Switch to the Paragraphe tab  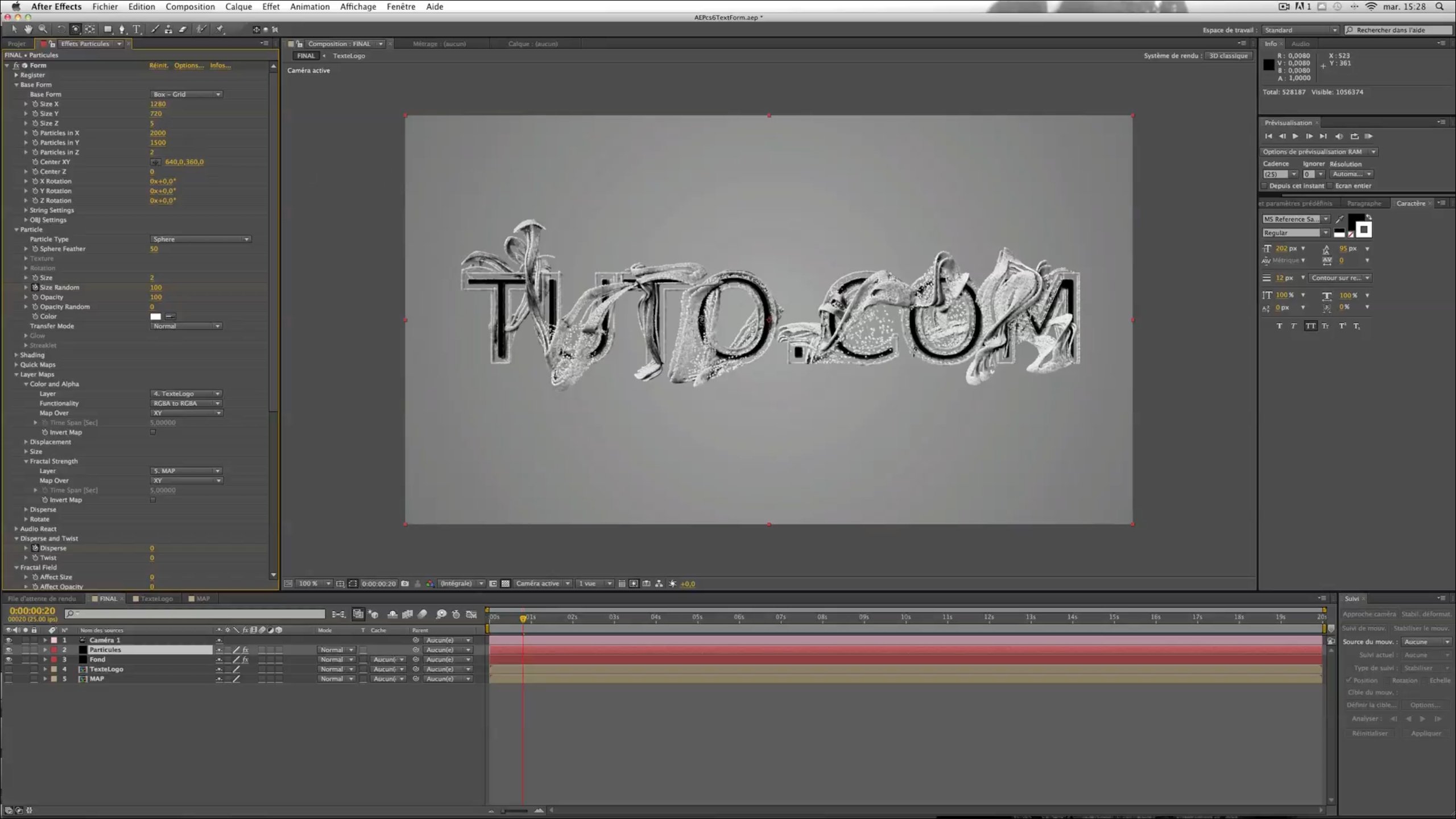tap(1364, 204)
